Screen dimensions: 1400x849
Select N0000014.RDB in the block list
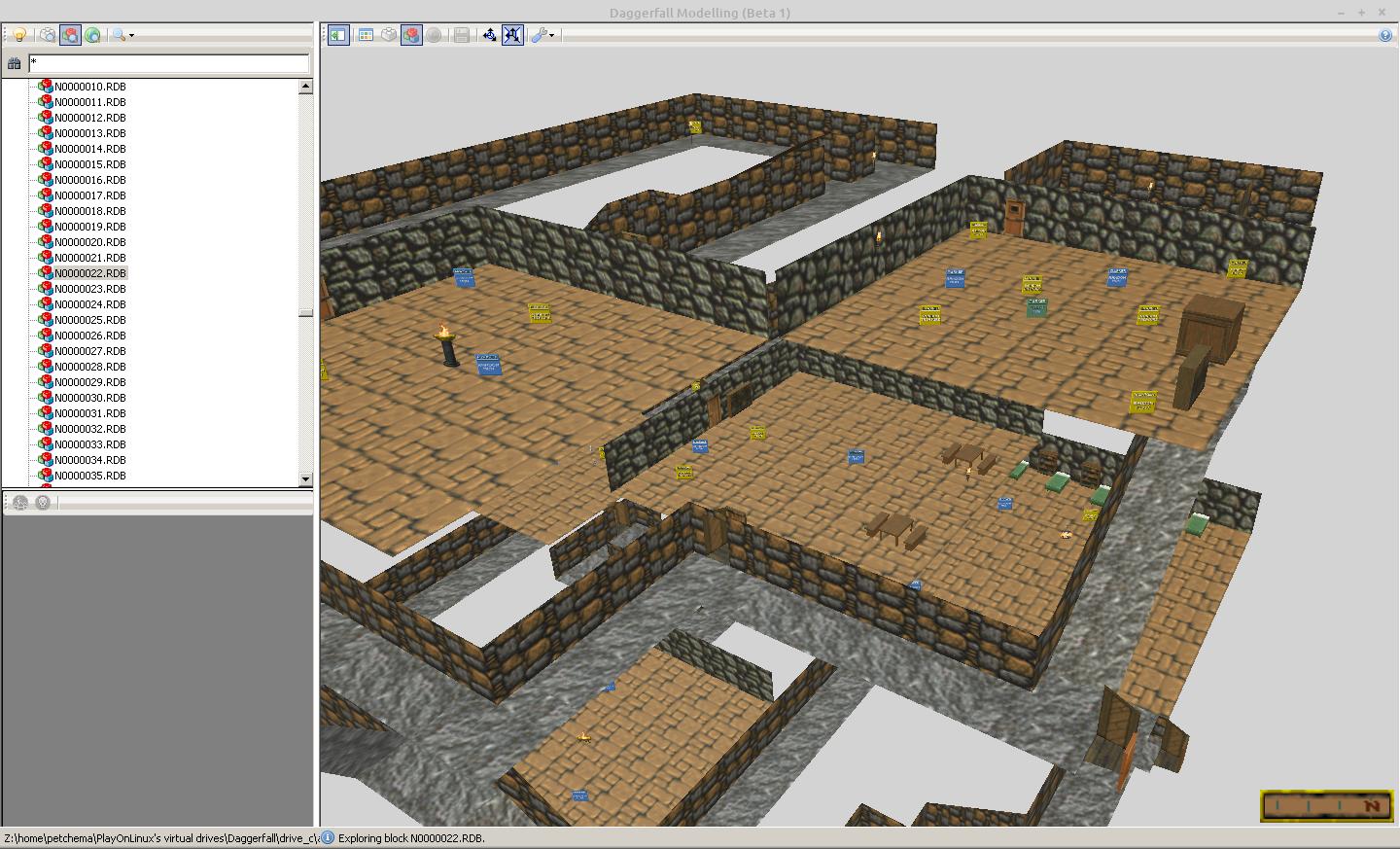pos(89,149)
